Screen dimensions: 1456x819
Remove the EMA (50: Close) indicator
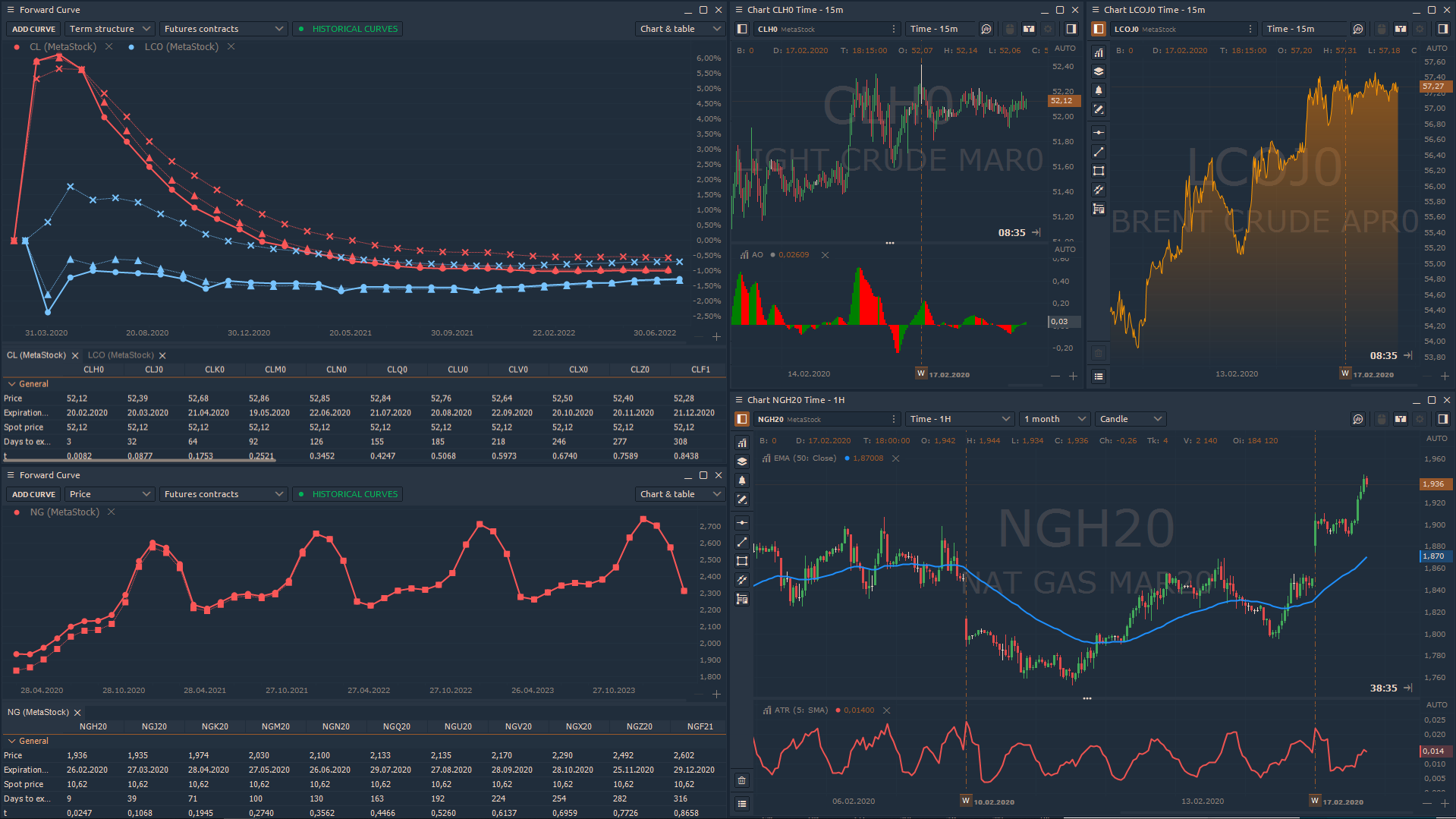click(x=895, y=458)
